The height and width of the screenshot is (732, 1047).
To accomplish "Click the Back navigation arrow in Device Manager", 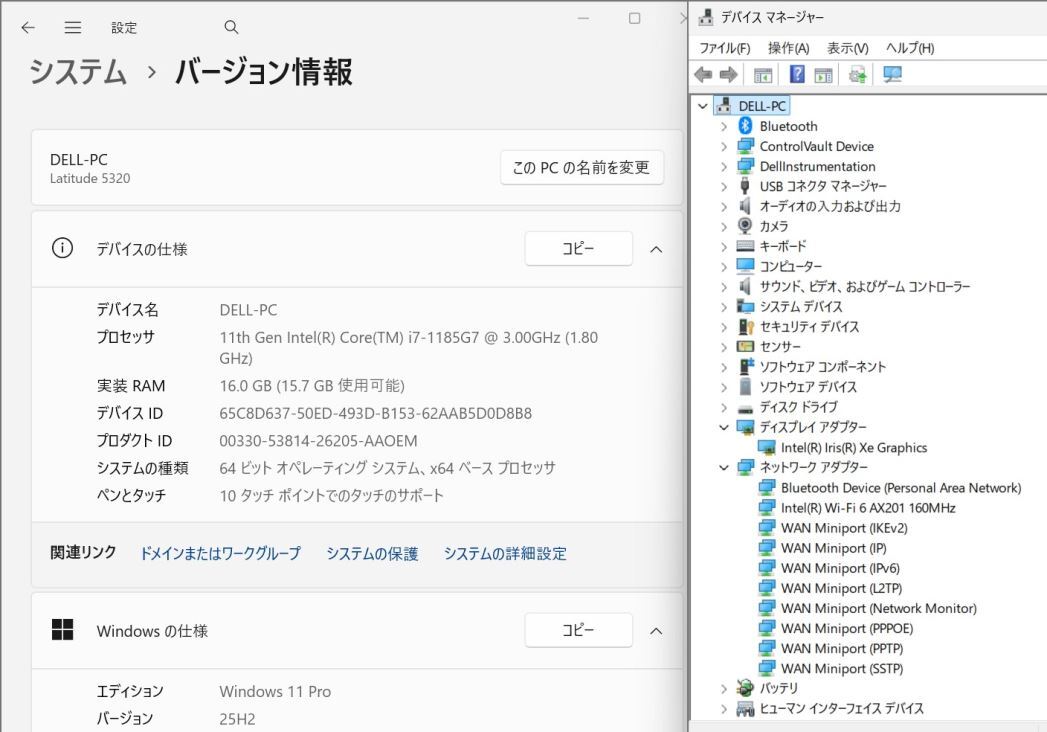I will pos(703,73).
